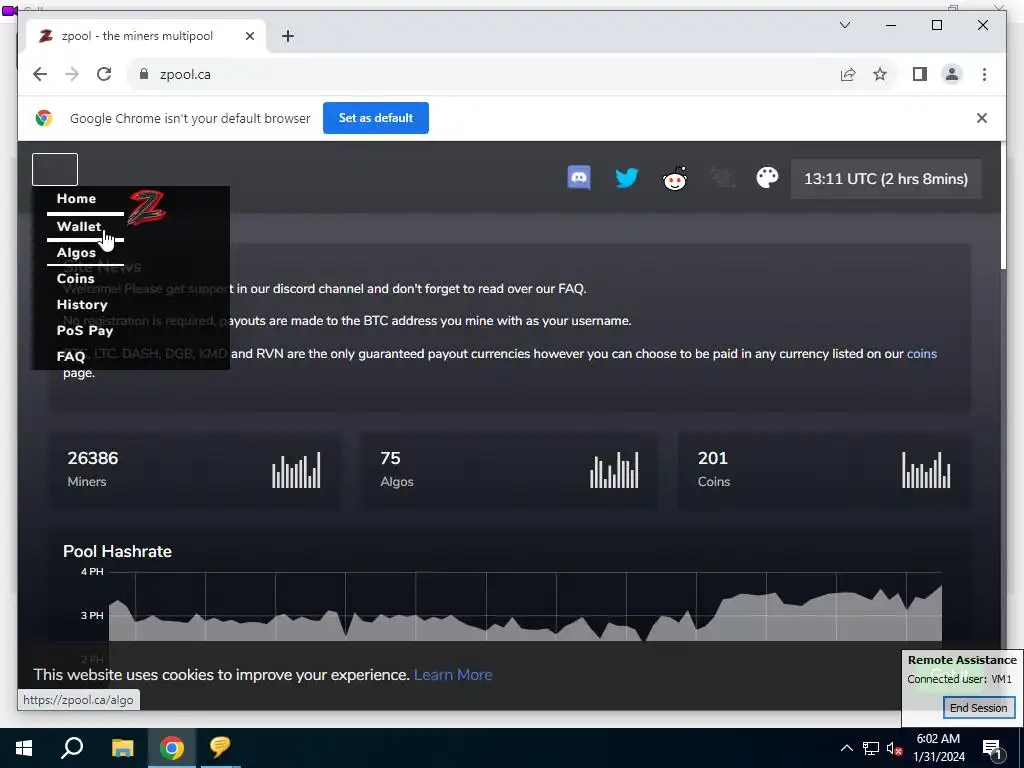Open Chrome three-dot menu
Image resolution: width=1024 pixels, height=768 pixels.
(x=984, y=74)
